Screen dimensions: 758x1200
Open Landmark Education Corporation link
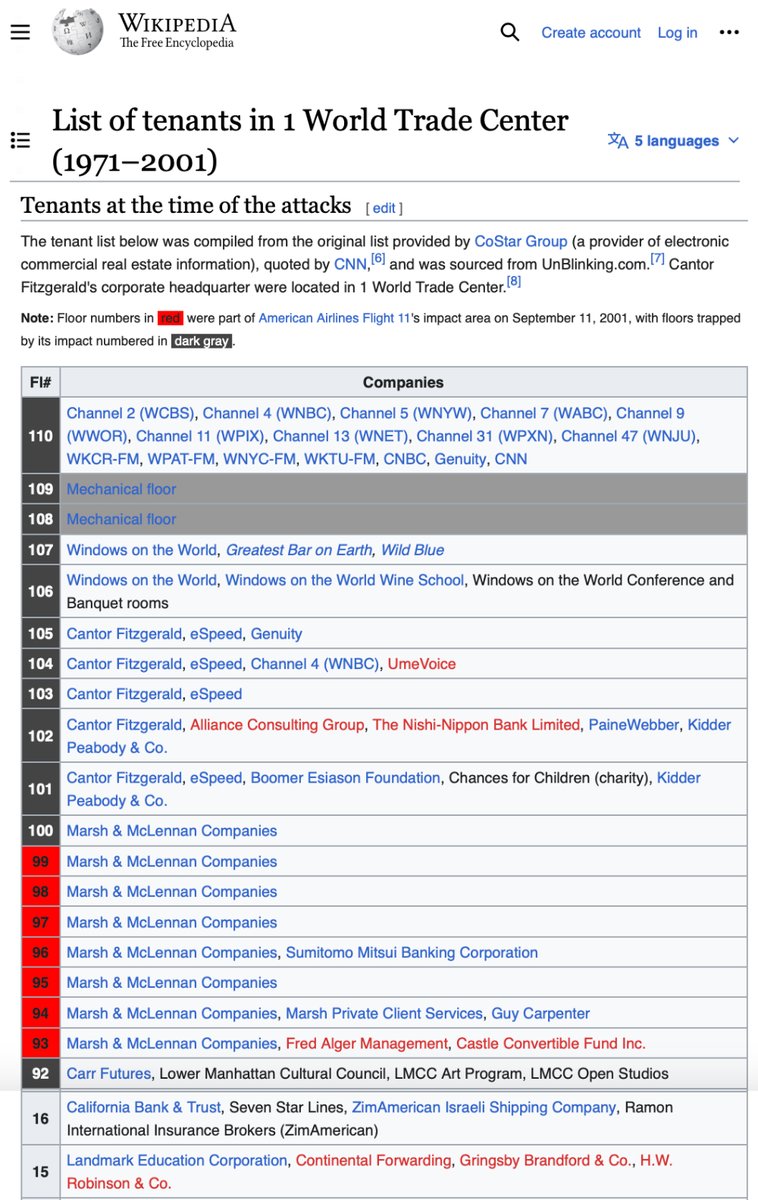pos(177,1161)
